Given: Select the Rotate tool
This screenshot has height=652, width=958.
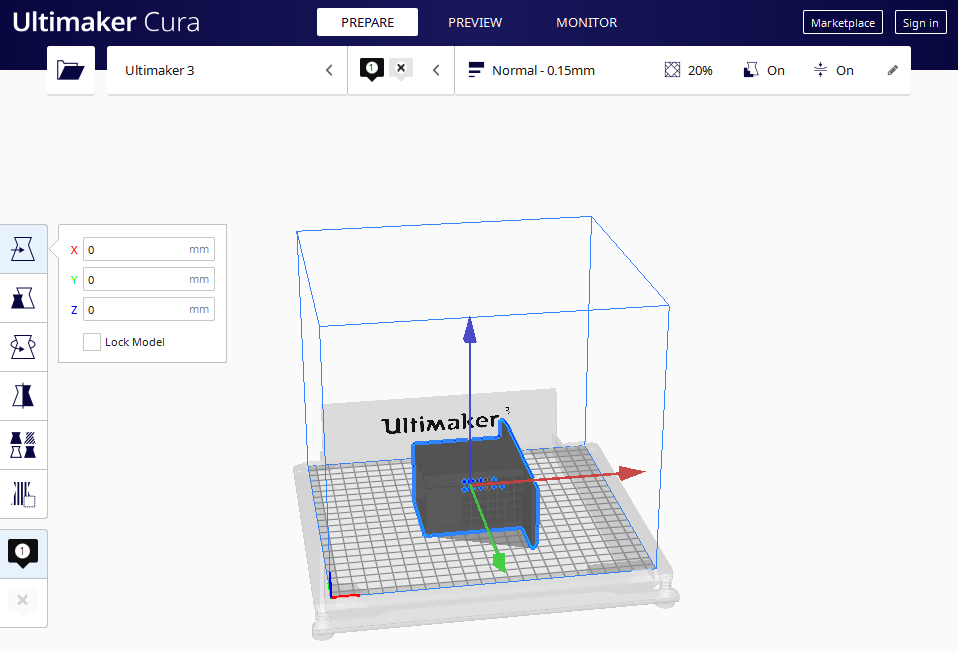Looking at the screenshot, I should pos(23,347).
